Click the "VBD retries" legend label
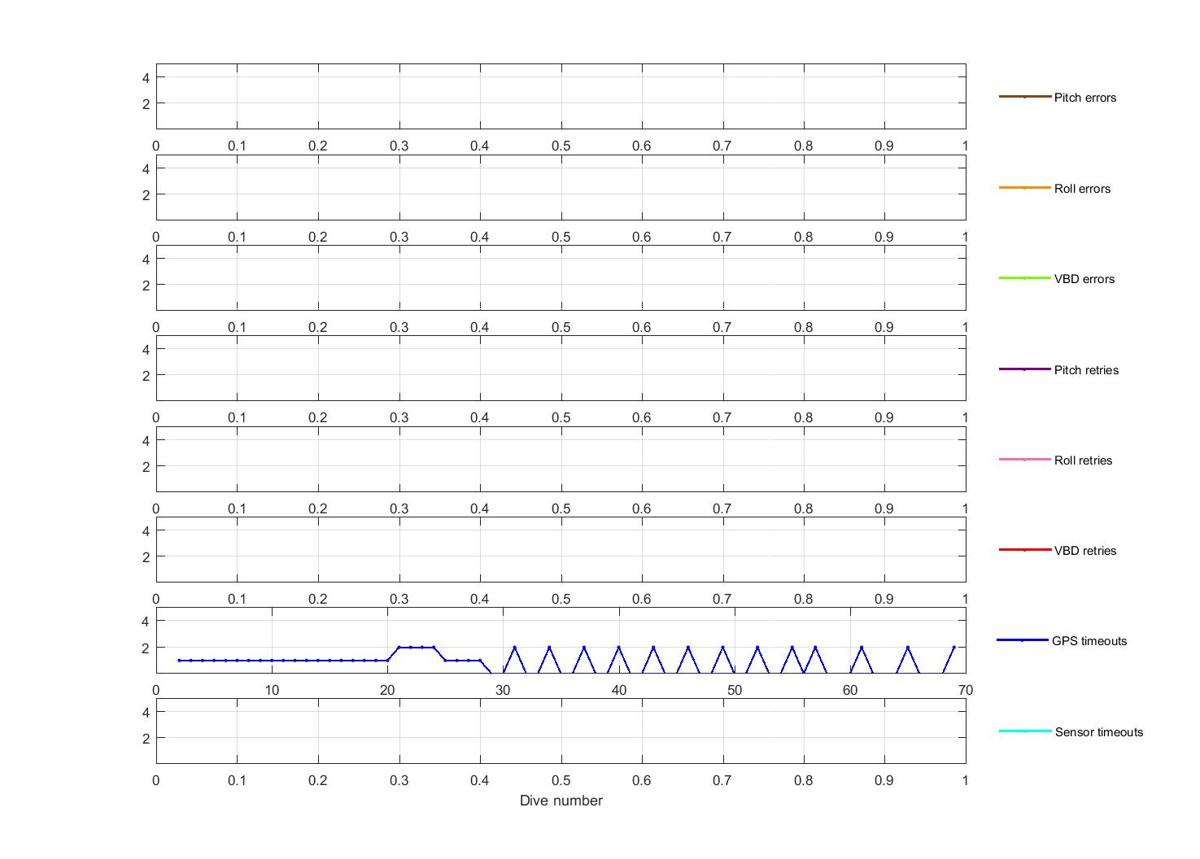The height and width of the screenshot is (859, 1200). click(x=1085, y=551)
